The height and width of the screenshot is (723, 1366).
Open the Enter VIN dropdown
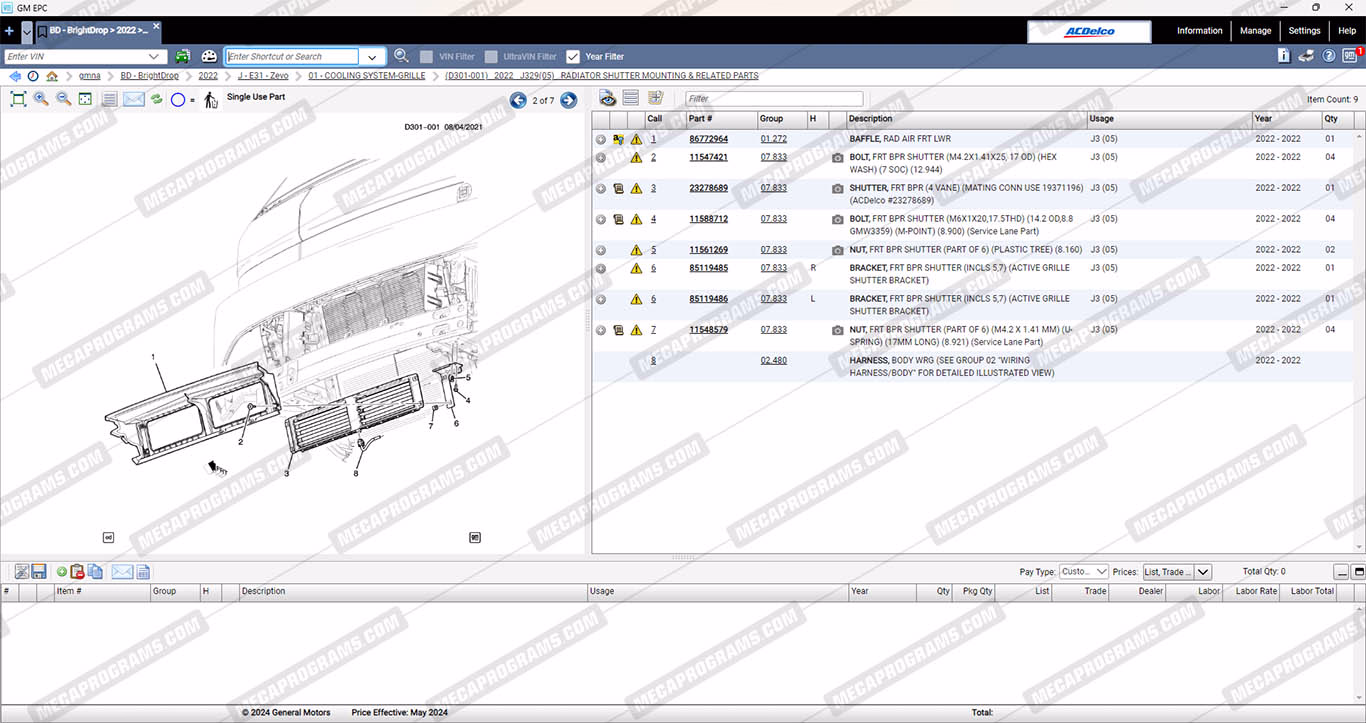coord(155,57)
